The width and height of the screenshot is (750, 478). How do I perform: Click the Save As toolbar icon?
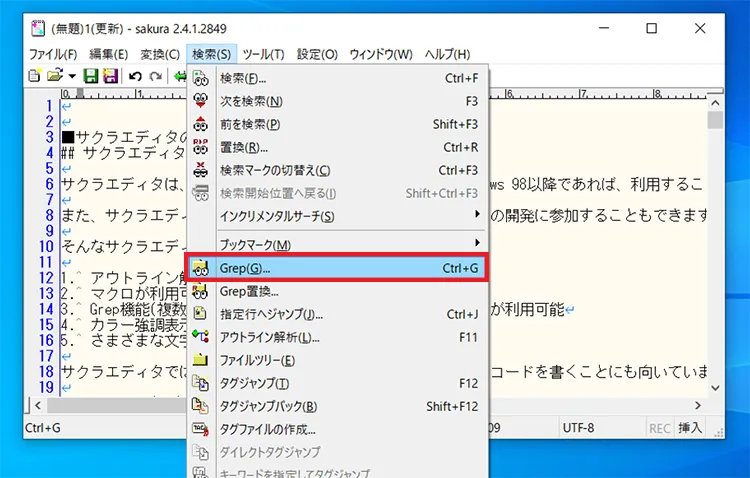point(110,76)
